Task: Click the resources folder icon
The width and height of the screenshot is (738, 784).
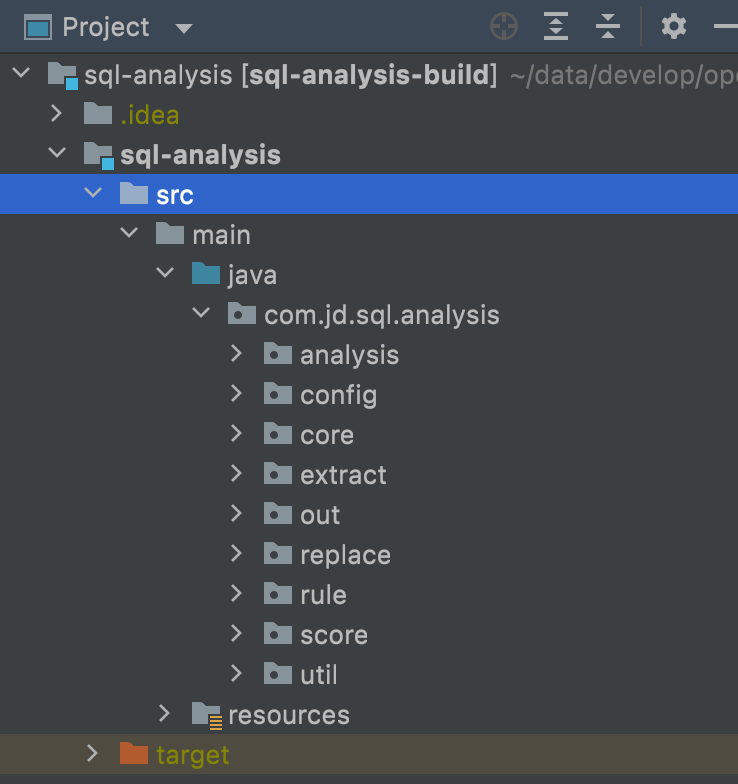Action: click(206, 714)
